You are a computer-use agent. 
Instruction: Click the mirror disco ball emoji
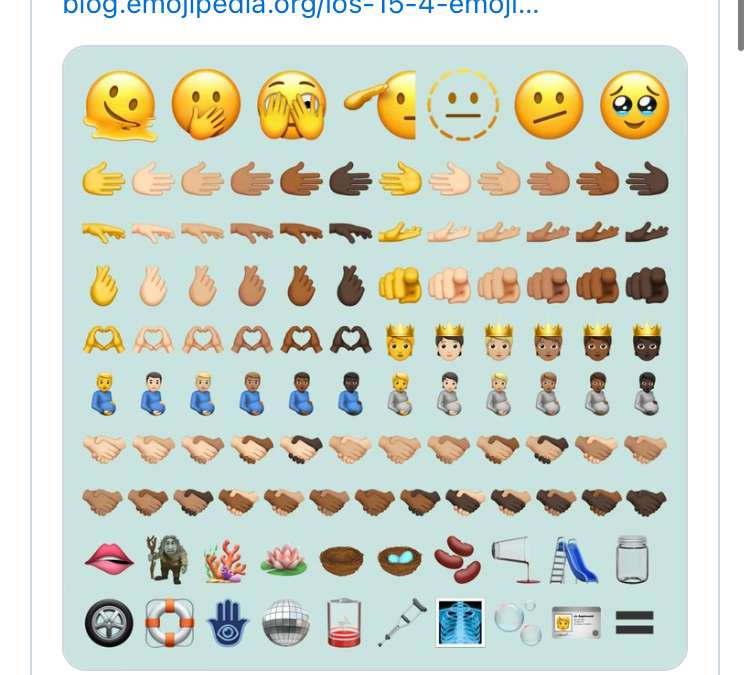283,623
